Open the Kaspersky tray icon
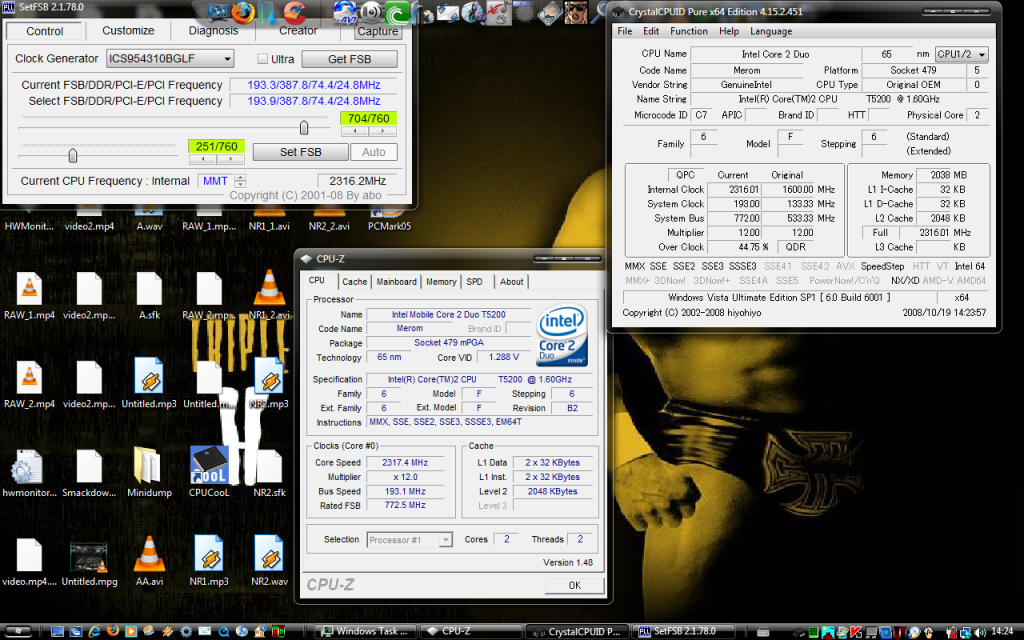The width and height of the screenshot is (1024, 640). click(856, 632)
